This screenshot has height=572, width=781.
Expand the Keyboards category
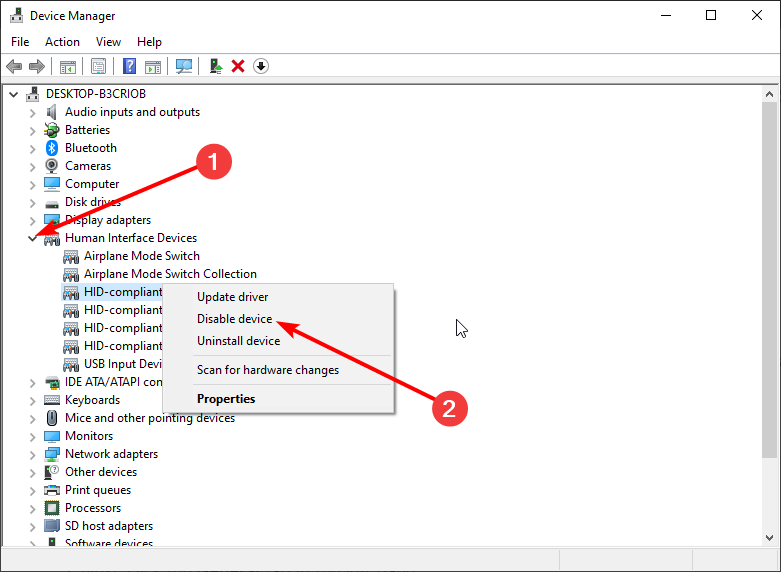[32, 401]
